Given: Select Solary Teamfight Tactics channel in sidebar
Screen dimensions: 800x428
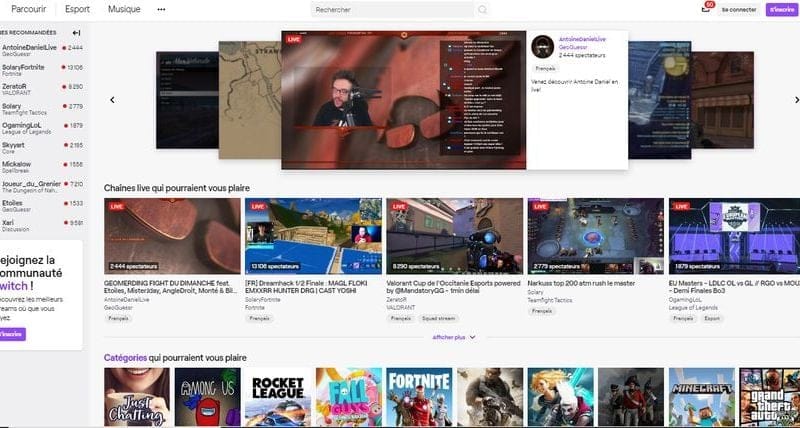Looking at the screenshot, I should pyautogui.click(x=42, y=109).
